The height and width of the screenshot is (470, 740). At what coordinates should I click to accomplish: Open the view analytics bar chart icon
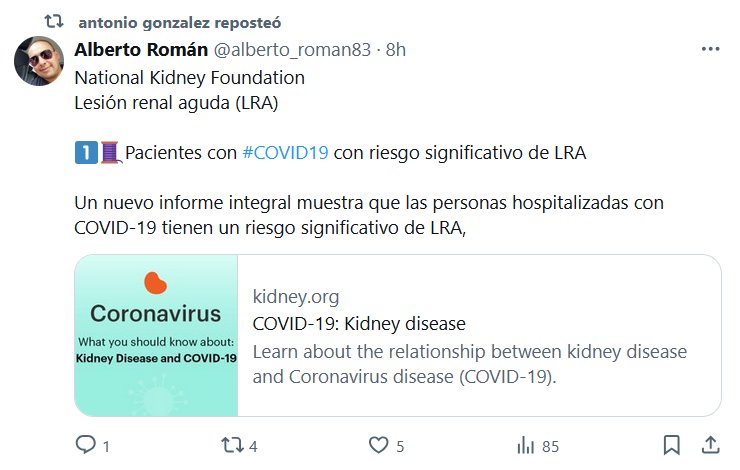pos(523,445)
